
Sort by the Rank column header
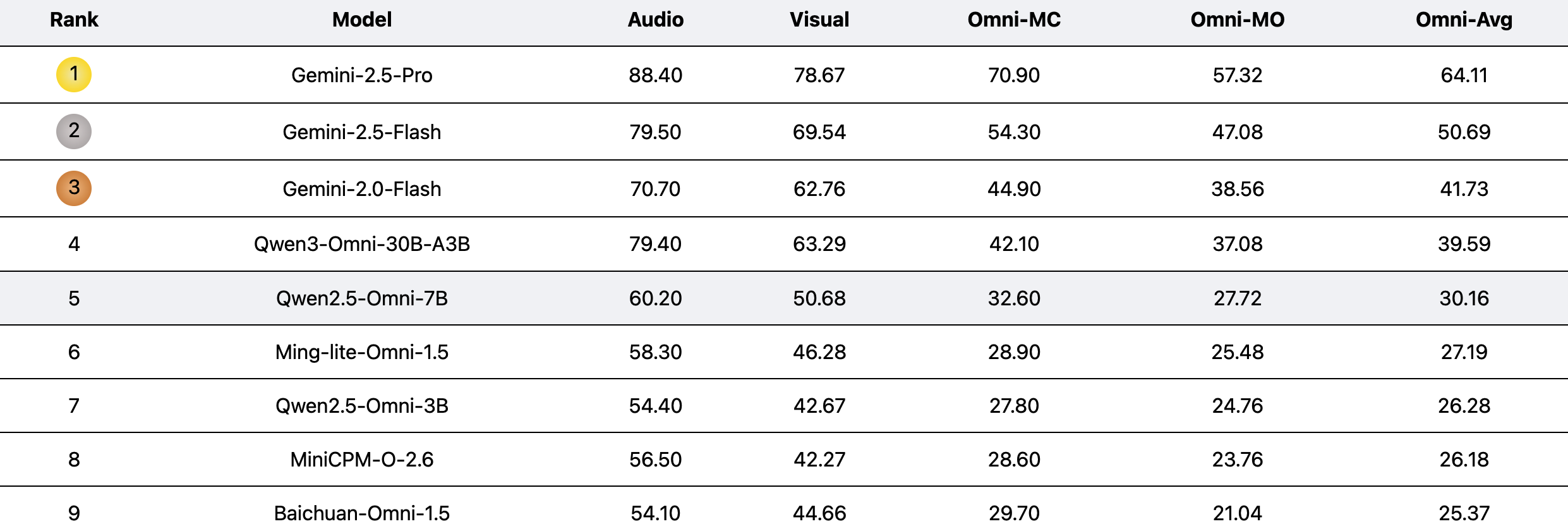point(74,20)
